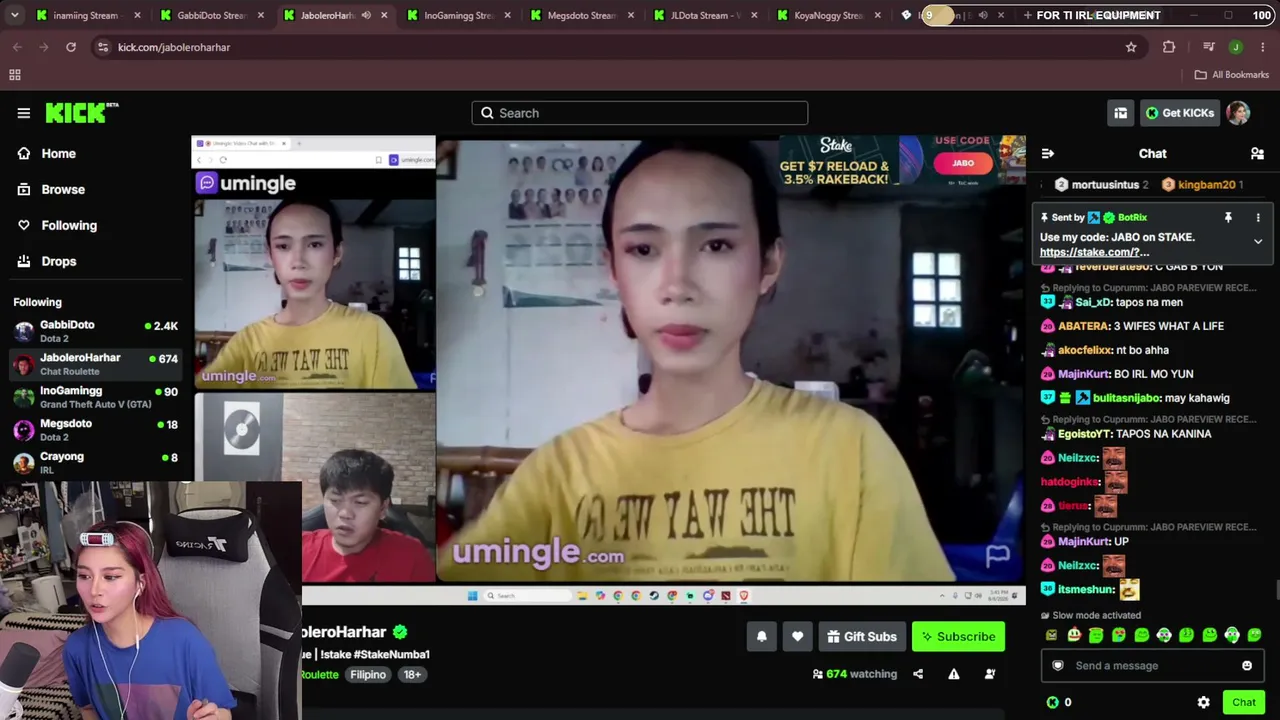The image size is (1280, 720).
Task: Open the pinned message options menu
Action: [1258, 217]
